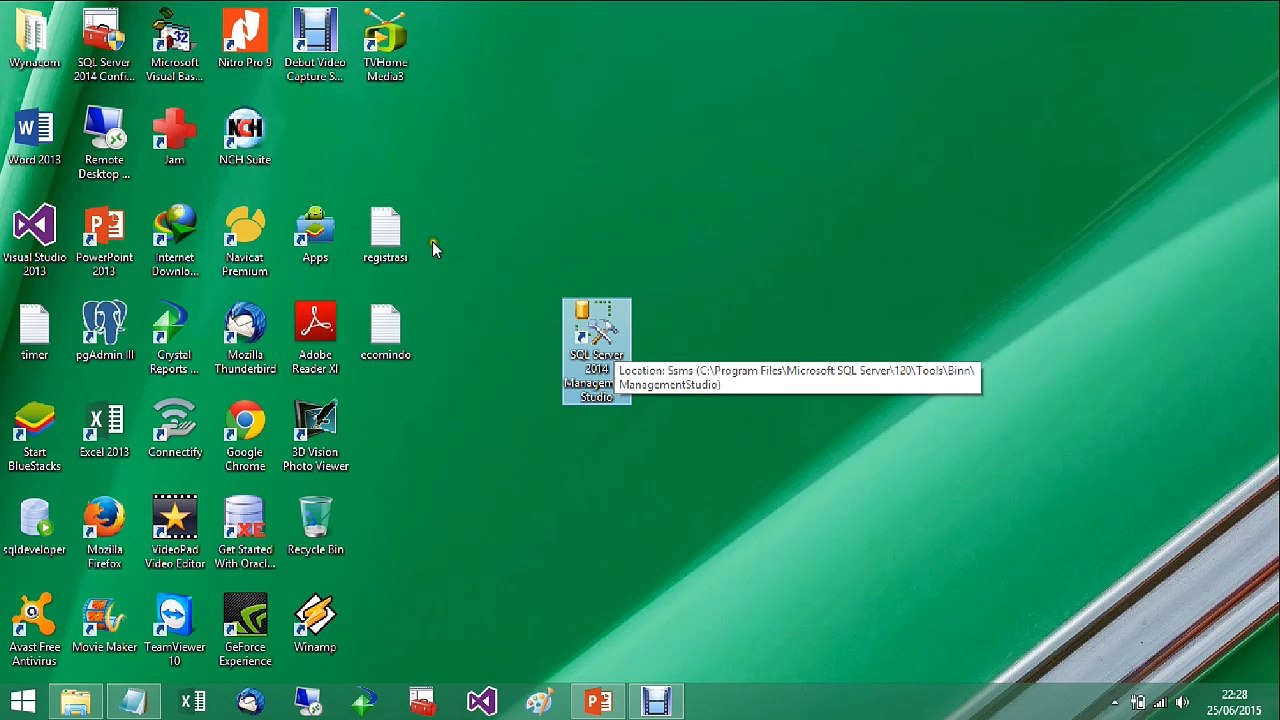Launch Excel from the taskbar
The width and height of the screenshot is (1280, 720).
[x=193, y=701]
